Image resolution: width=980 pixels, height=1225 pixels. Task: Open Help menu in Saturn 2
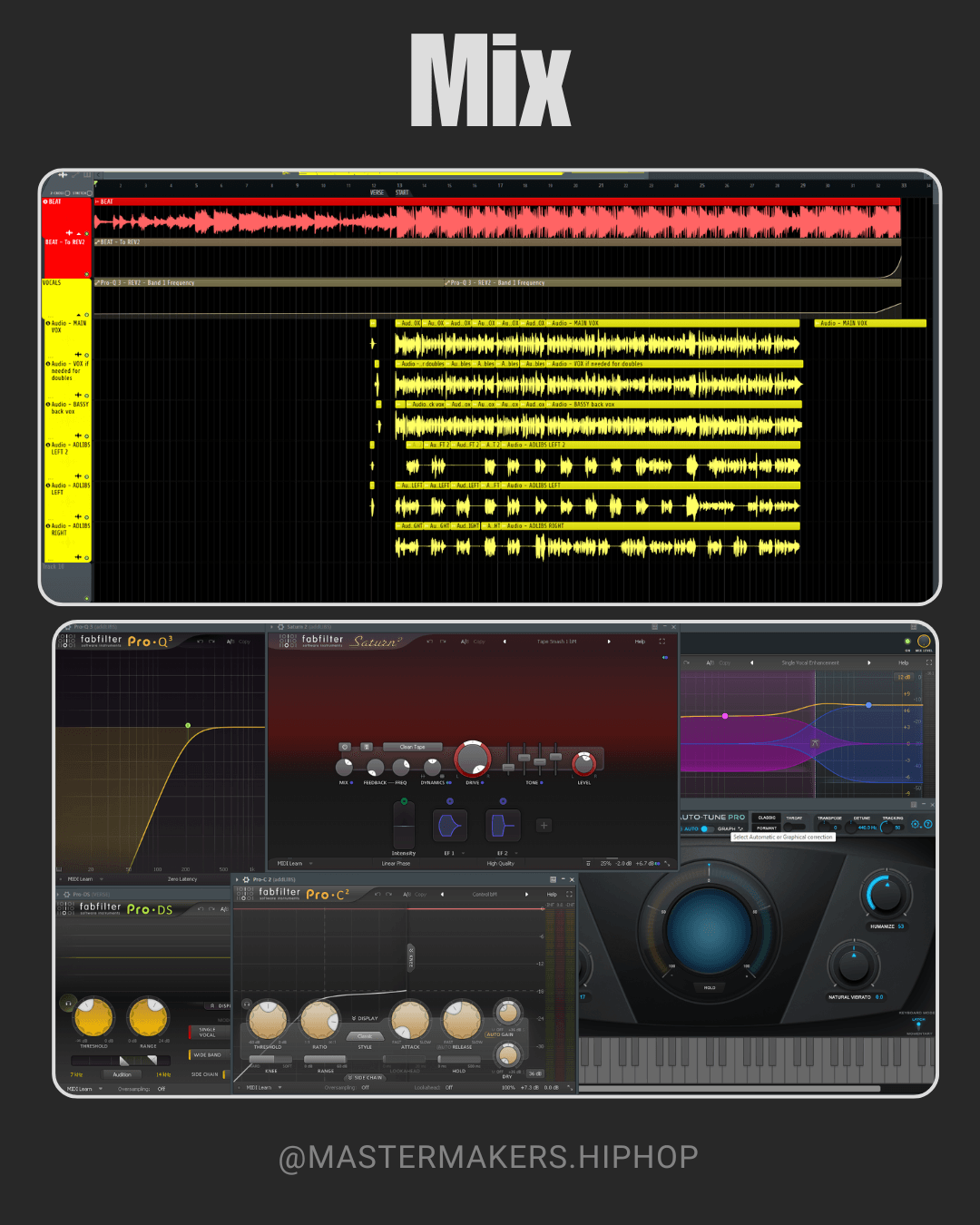coord(640,642)
